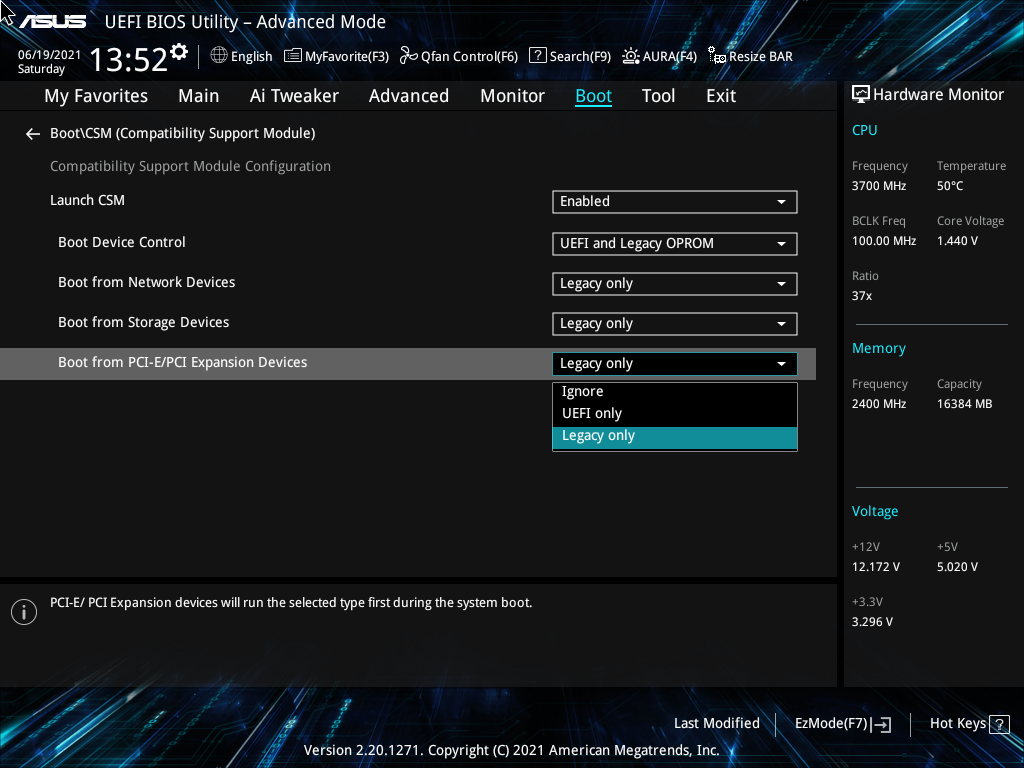
Task: Click the Hardware Monitor panel icon
Action: (861, 93)
